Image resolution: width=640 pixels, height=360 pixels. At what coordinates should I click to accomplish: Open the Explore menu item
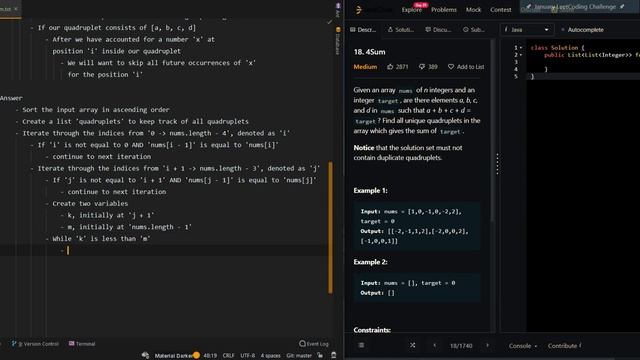[x=411, y=10]
